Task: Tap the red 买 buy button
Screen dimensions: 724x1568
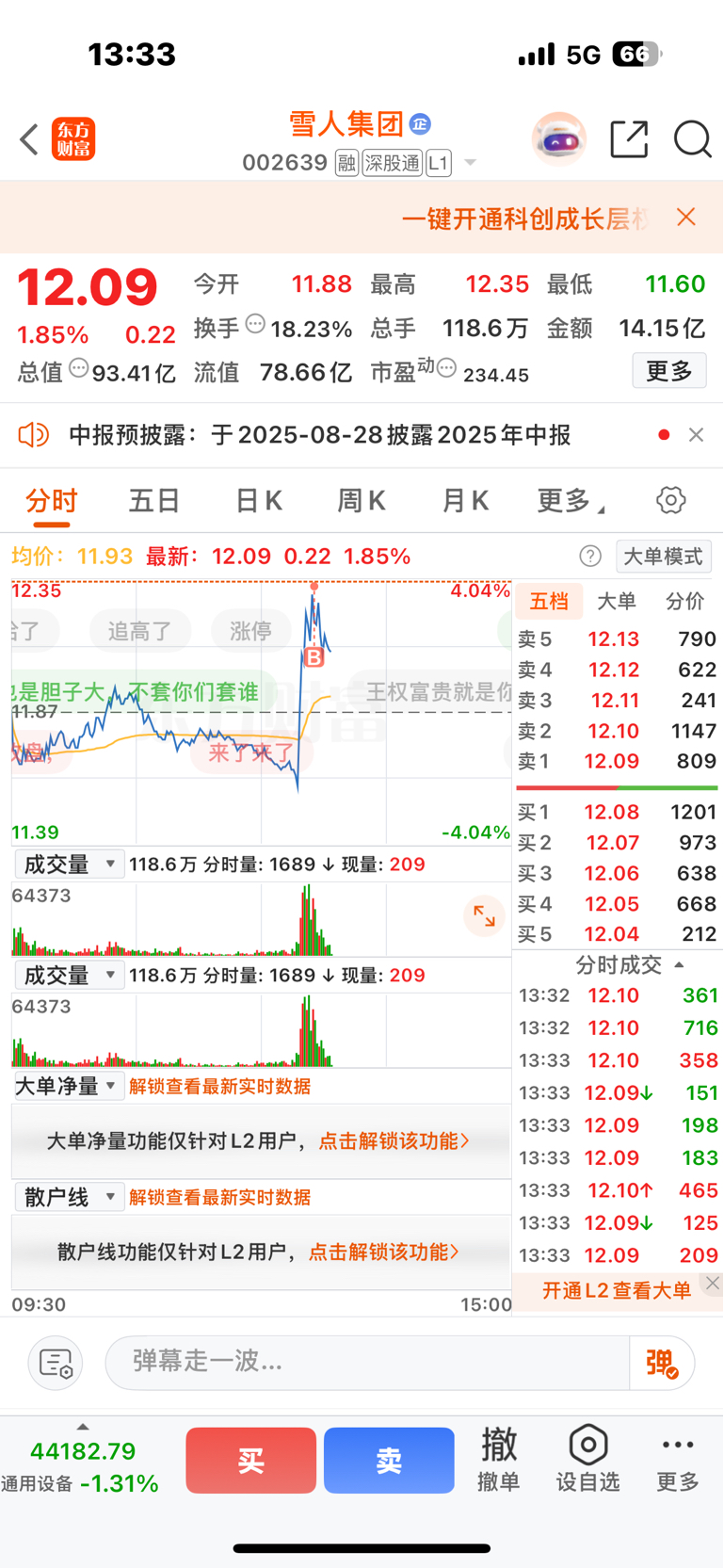Action: point(250,1461)
